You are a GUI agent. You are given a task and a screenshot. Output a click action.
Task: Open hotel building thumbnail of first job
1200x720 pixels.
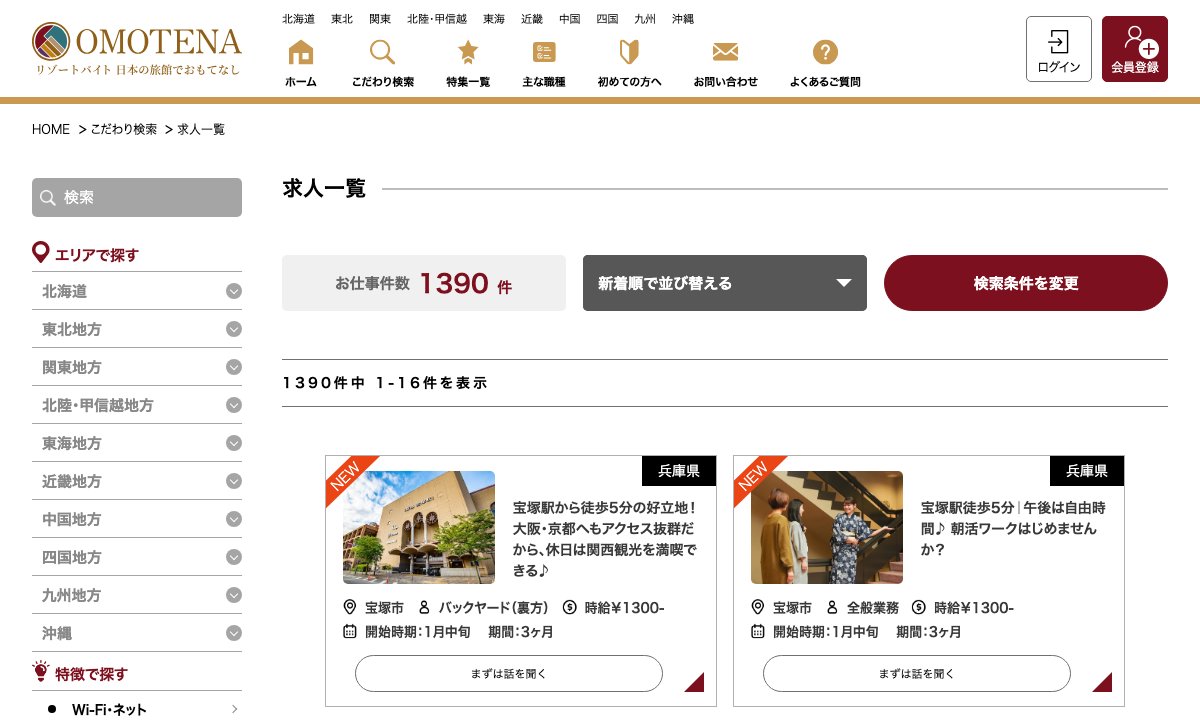tap(419, 527)
